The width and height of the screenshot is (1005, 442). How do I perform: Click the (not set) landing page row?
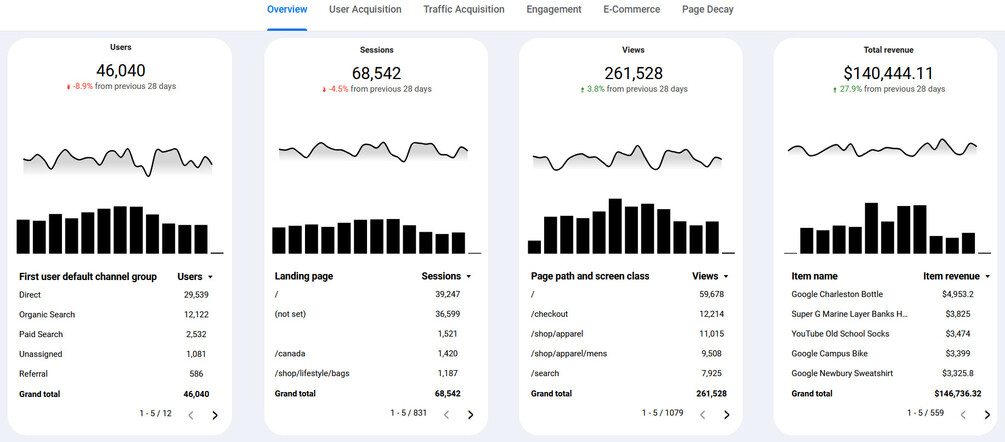pos(370,314)
